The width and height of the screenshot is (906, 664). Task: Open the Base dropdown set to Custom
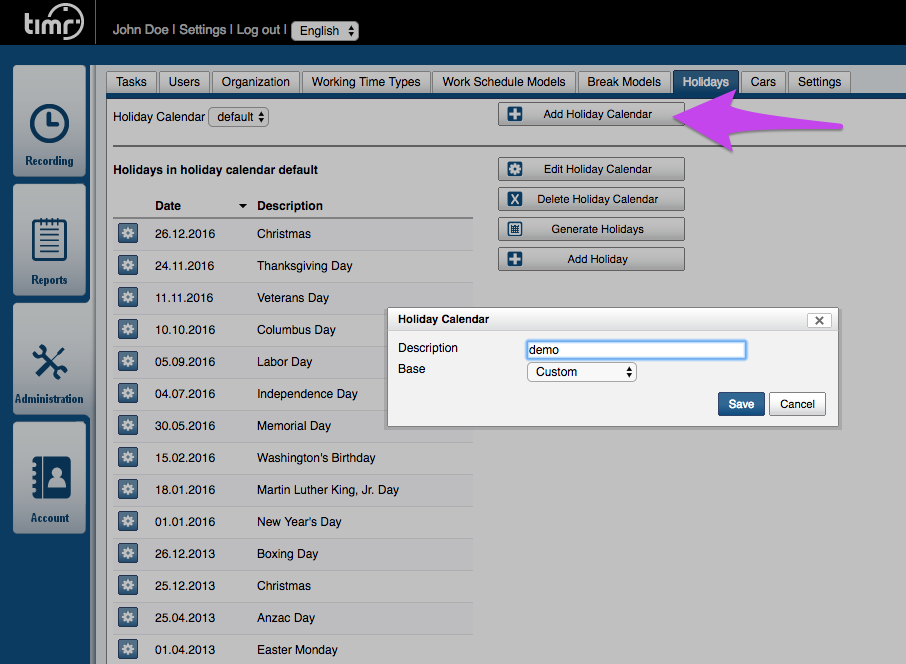(581, 372)
